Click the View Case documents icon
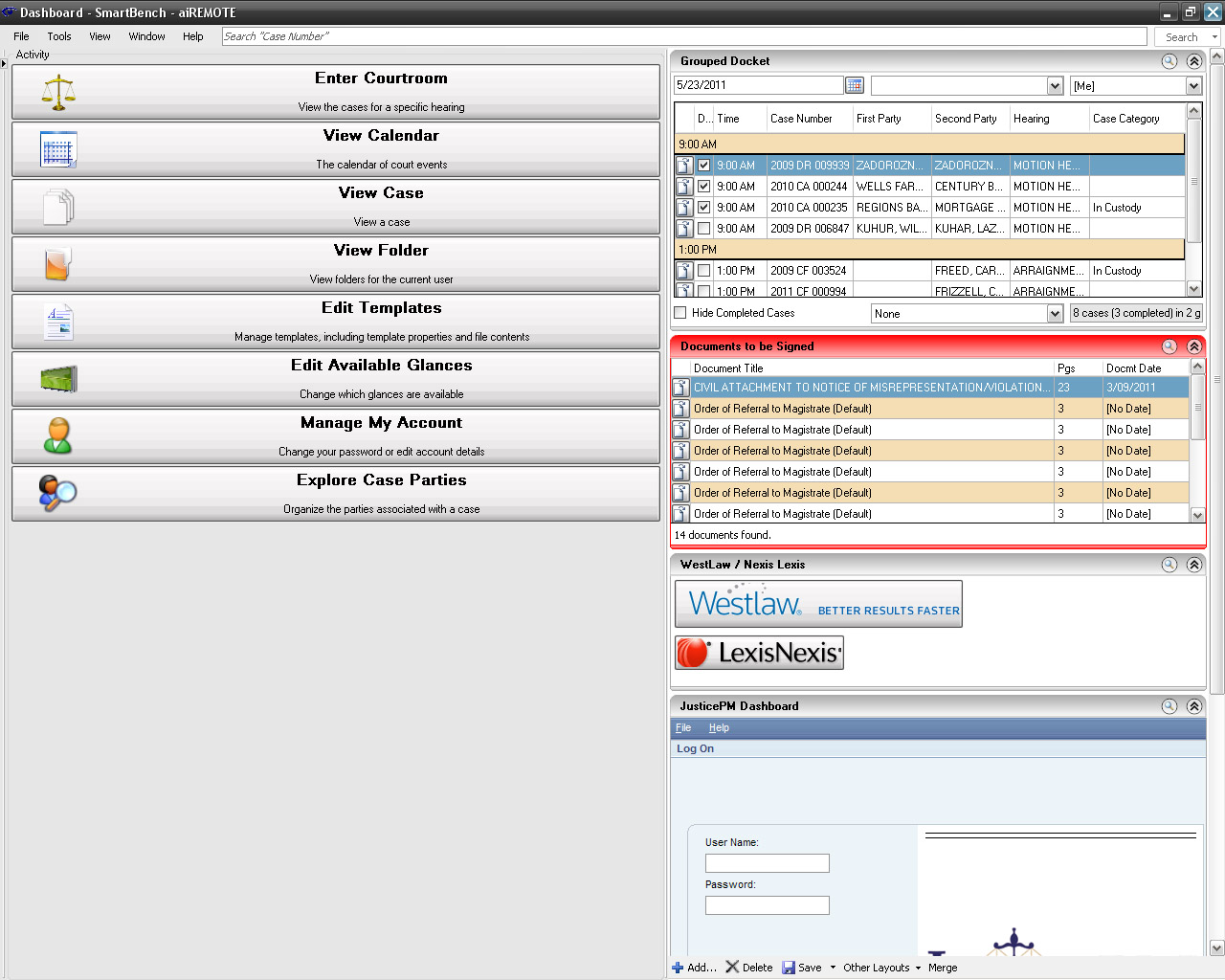 click(x=58, y=207)
